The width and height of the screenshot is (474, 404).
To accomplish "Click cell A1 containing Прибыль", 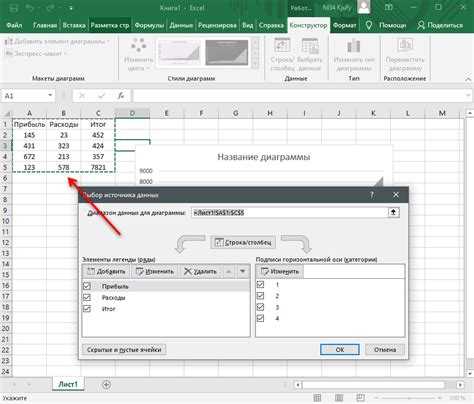I will (x=29, y=124).
